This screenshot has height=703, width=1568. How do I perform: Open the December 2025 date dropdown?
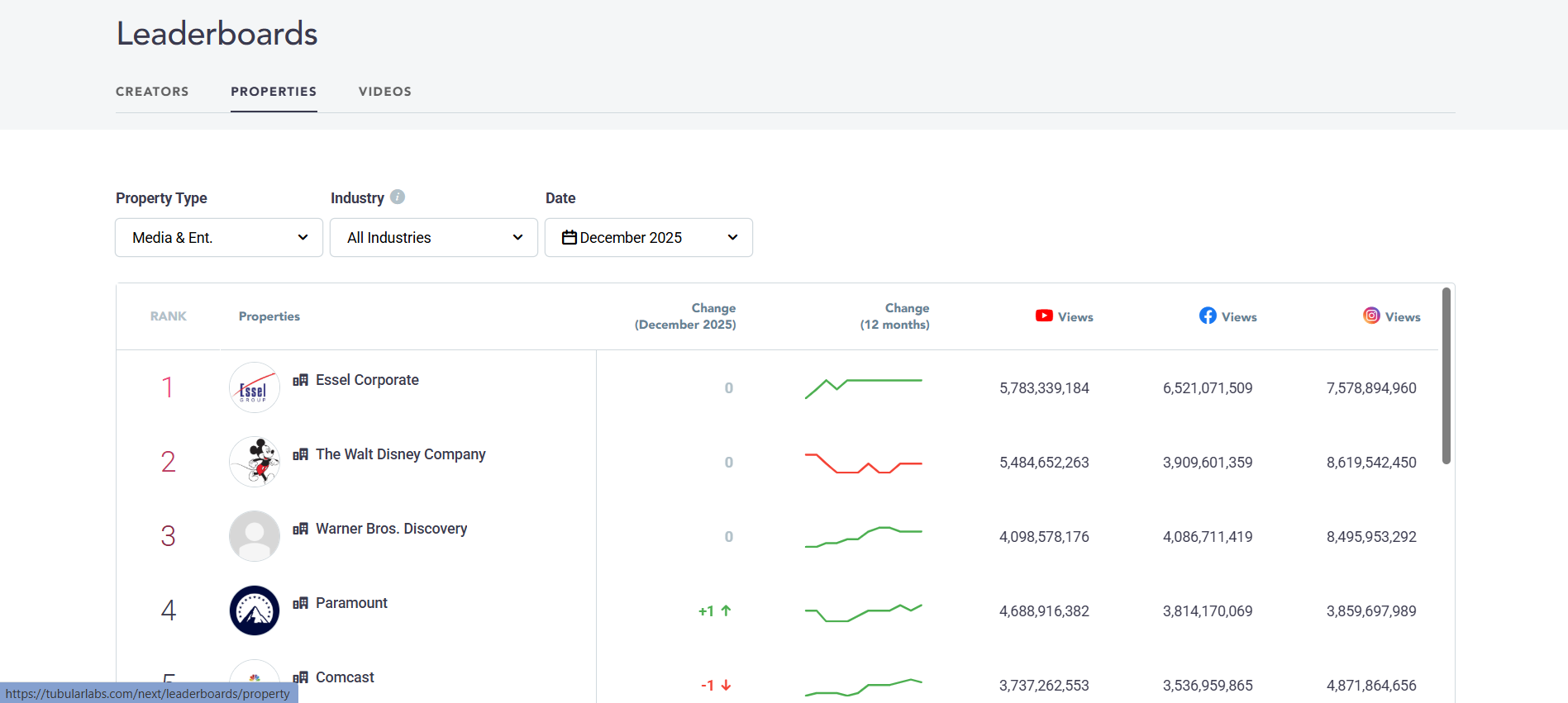(x=649, y=238)
